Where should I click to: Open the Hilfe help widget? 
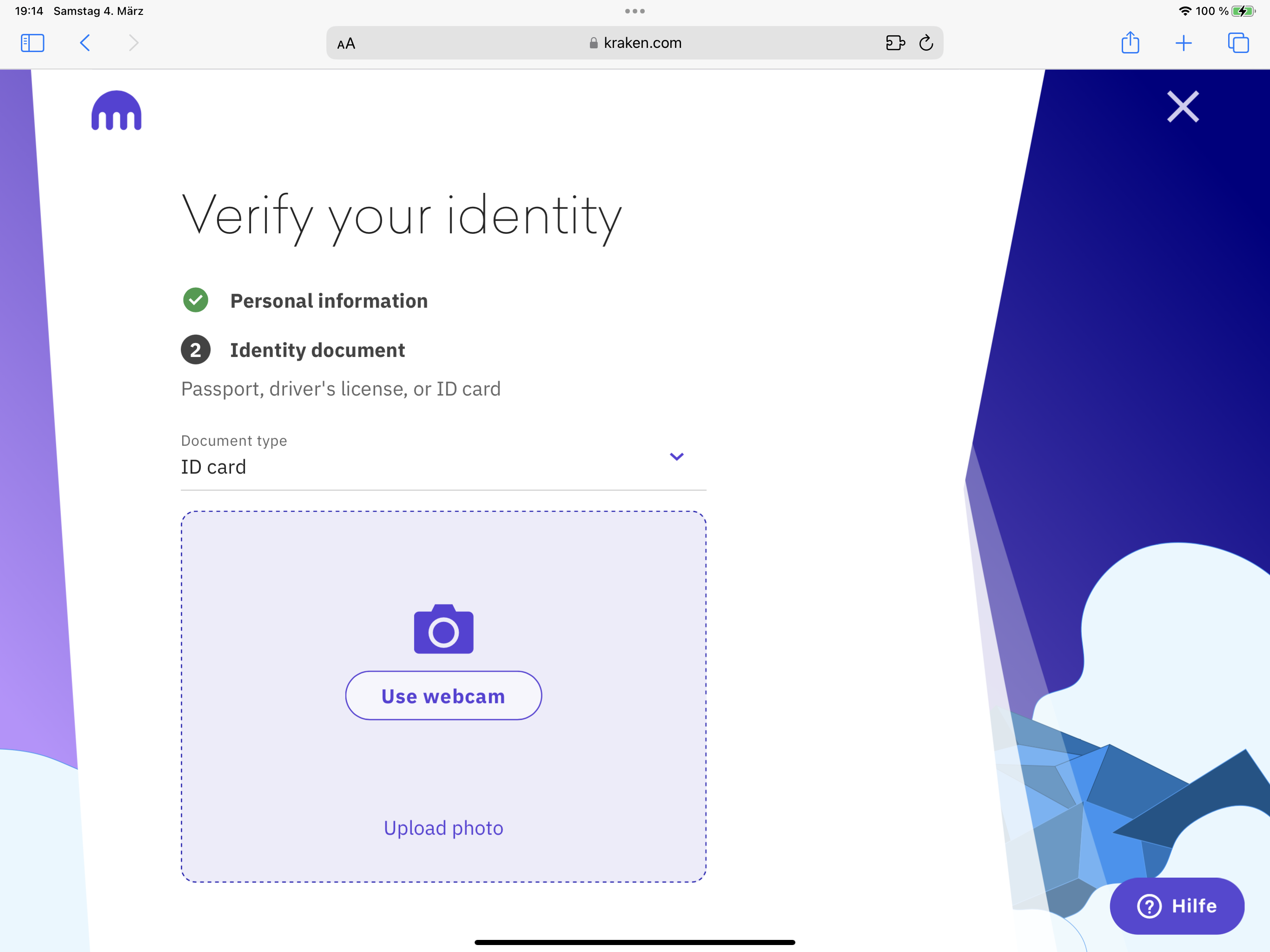[1177, 906]
